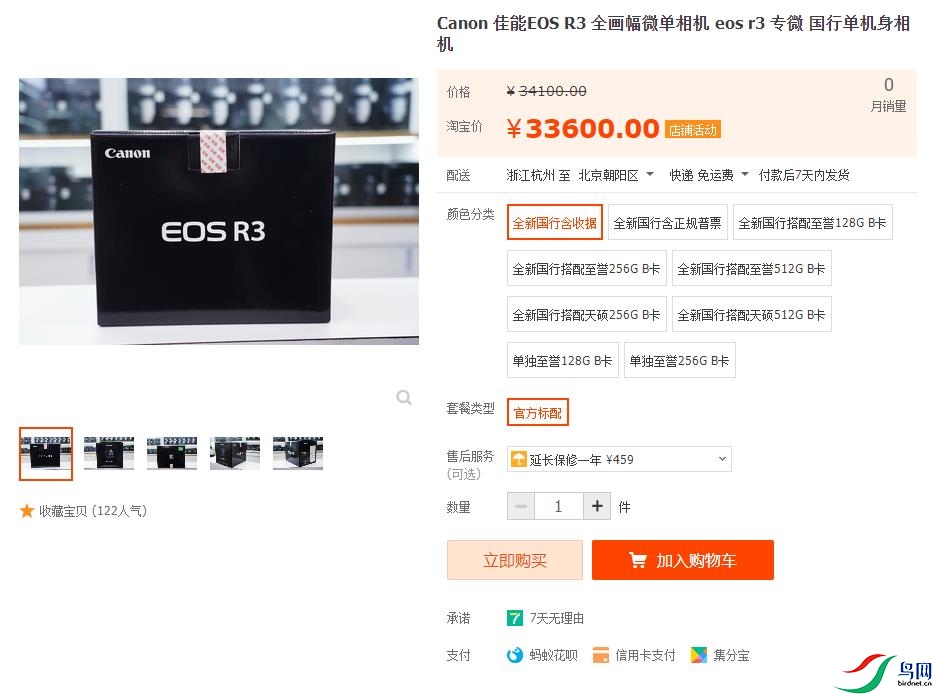937x699 pixels.
Task: Select option 全新国行含正规普票
Action: pos(667,223)
